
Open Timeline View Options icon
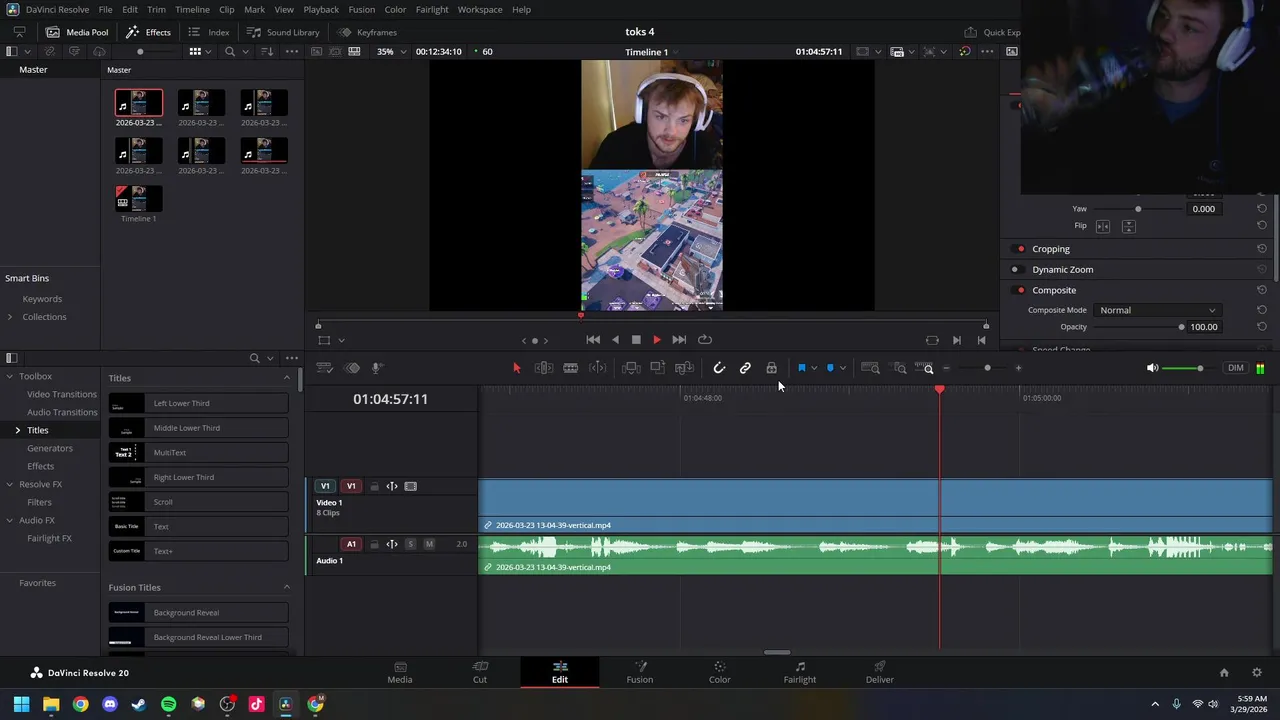pos(324,368)
